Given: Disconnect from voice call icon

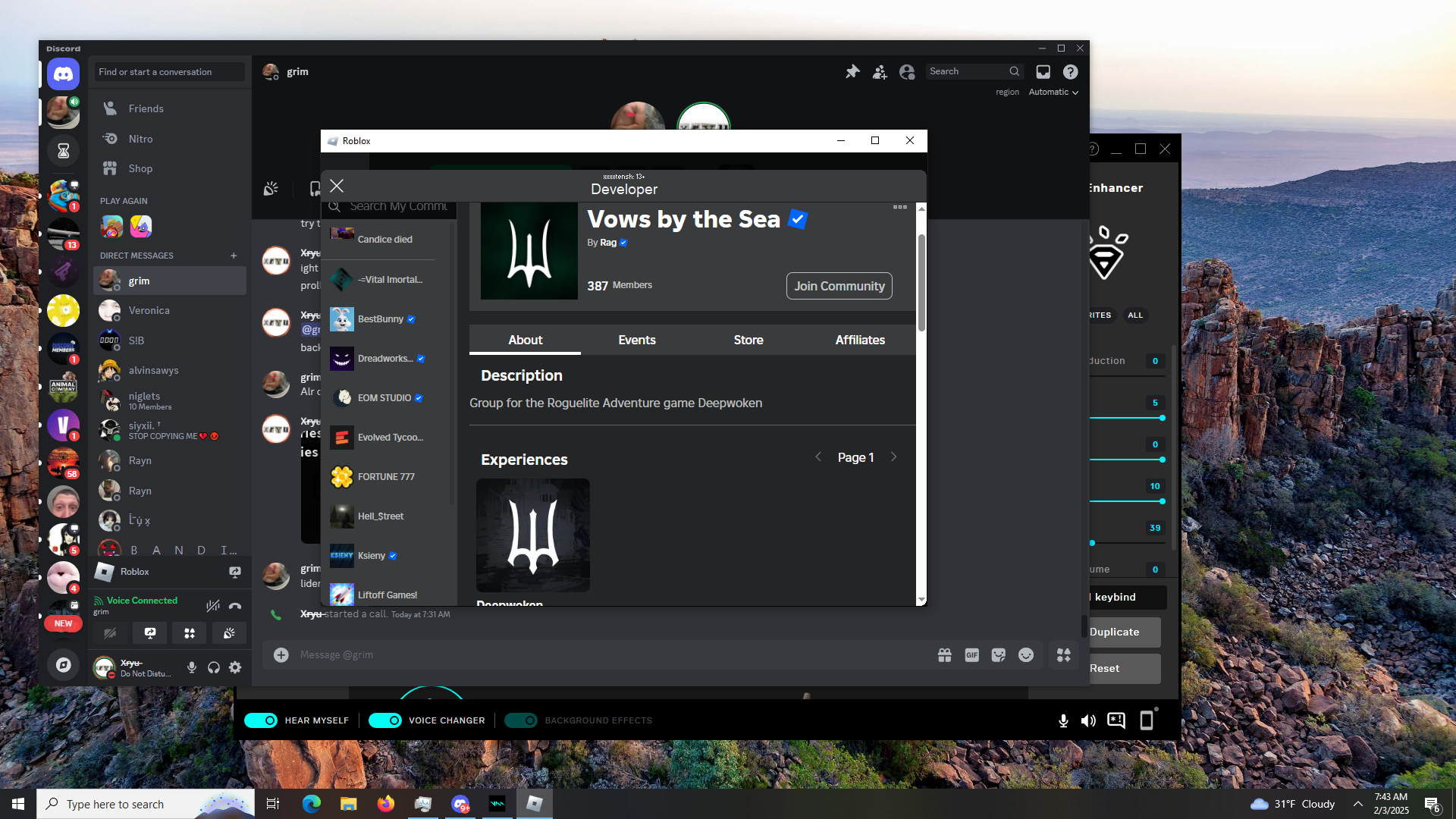Looking at the screenshot, I should tap(235, 605).
